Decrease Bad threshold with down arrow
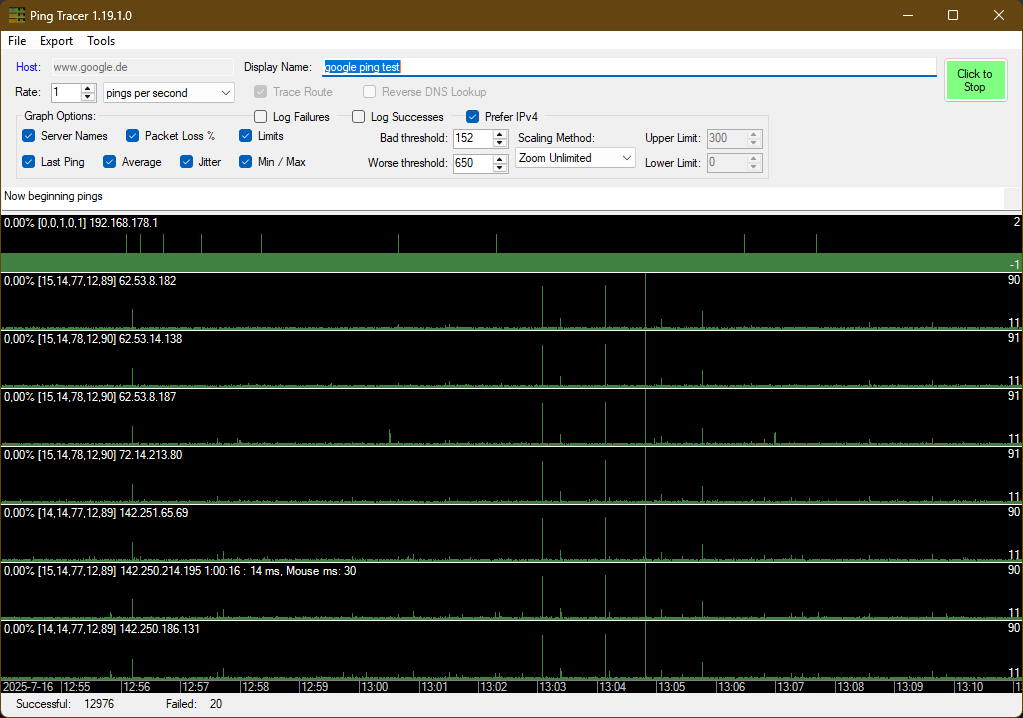The image size is (1023, 718). [x=500, y=143]
